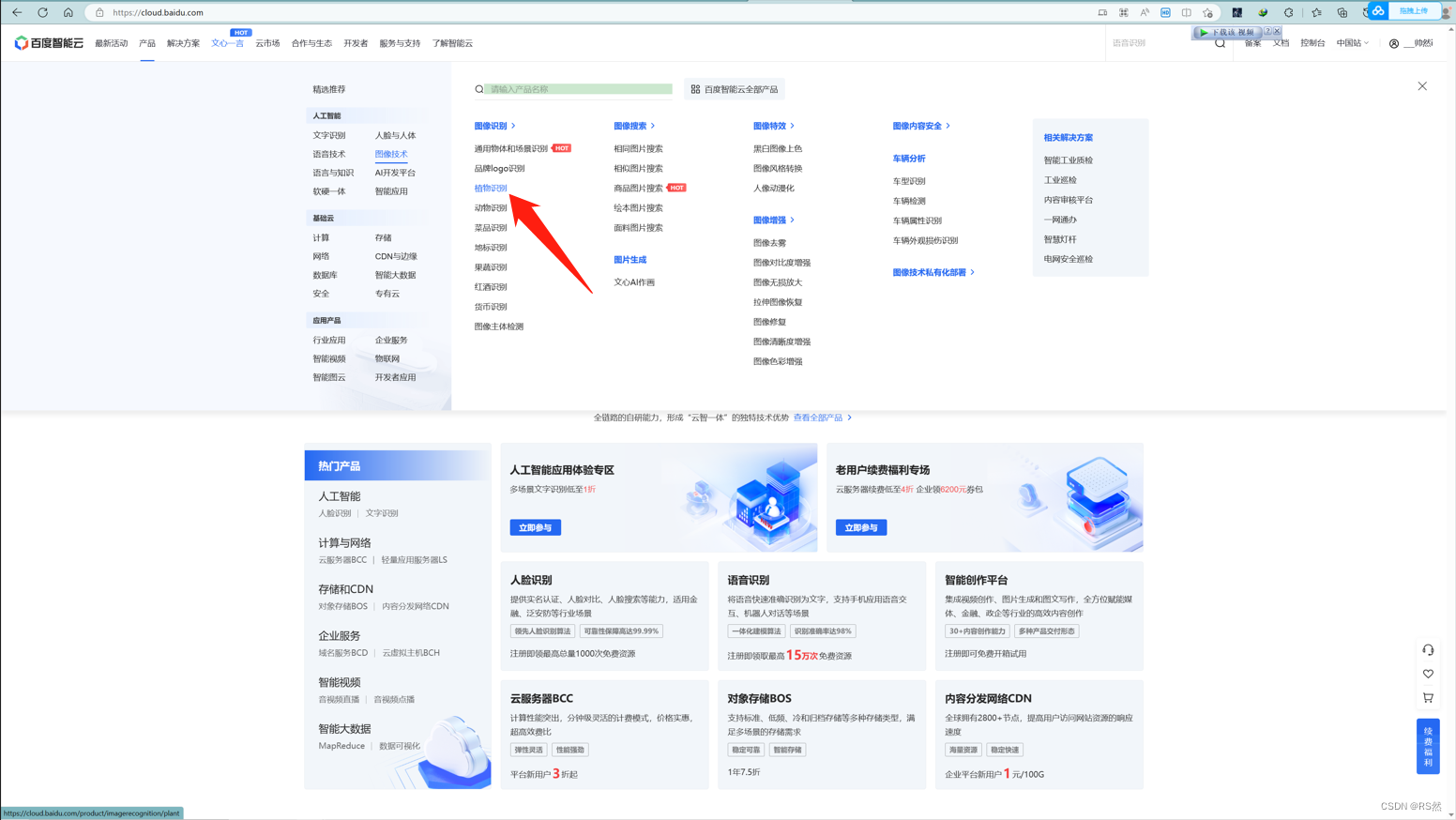Open the 人脸识别 product card

[x=604, y=615]
